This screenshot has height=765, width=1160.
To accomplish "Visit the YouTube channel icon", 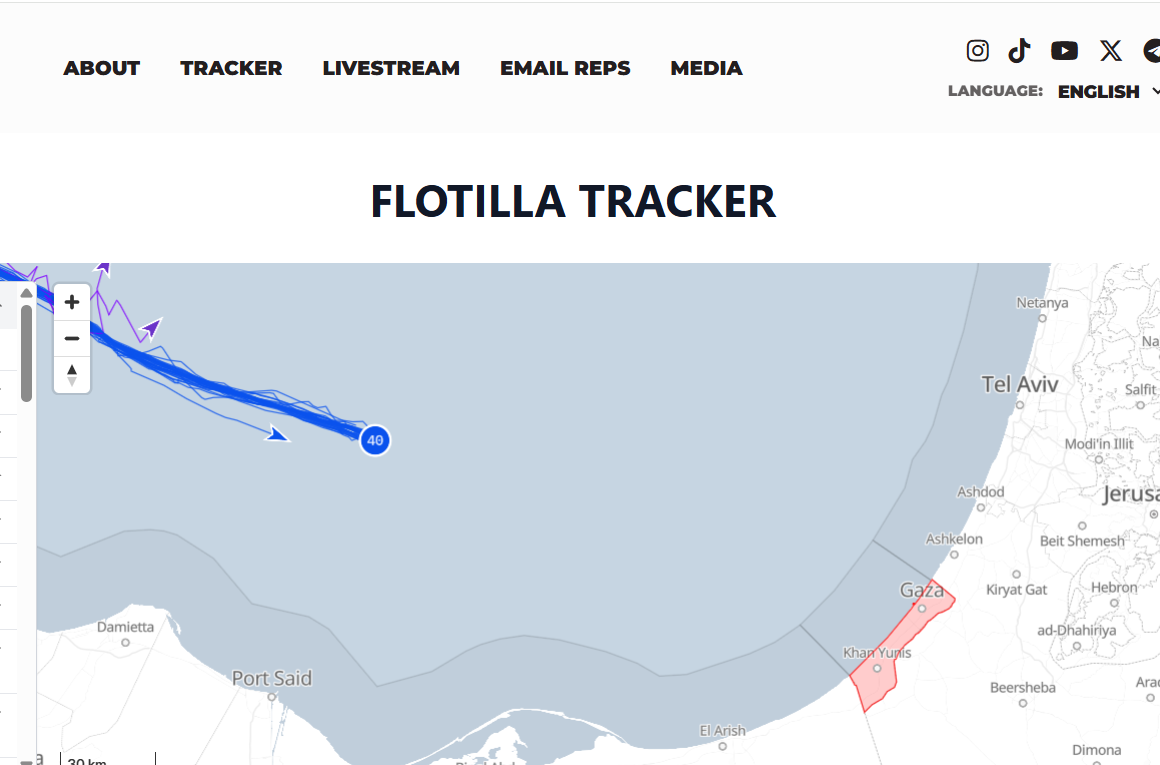I will tap(1064, 51).
